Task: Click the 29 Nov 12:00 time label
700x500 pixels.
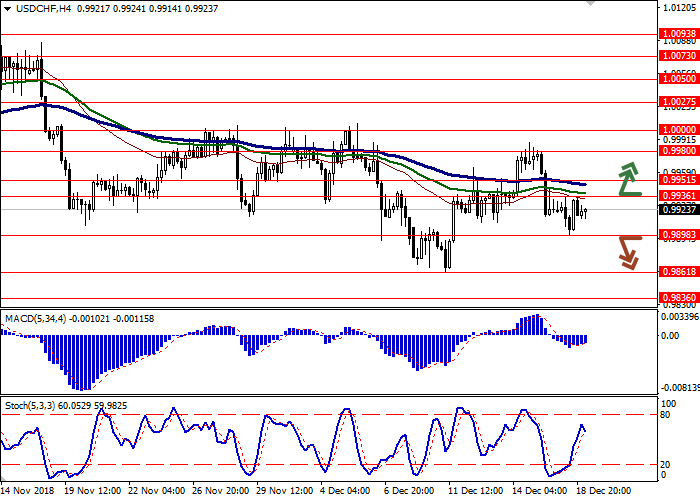Action: click(x=283, y=492)
